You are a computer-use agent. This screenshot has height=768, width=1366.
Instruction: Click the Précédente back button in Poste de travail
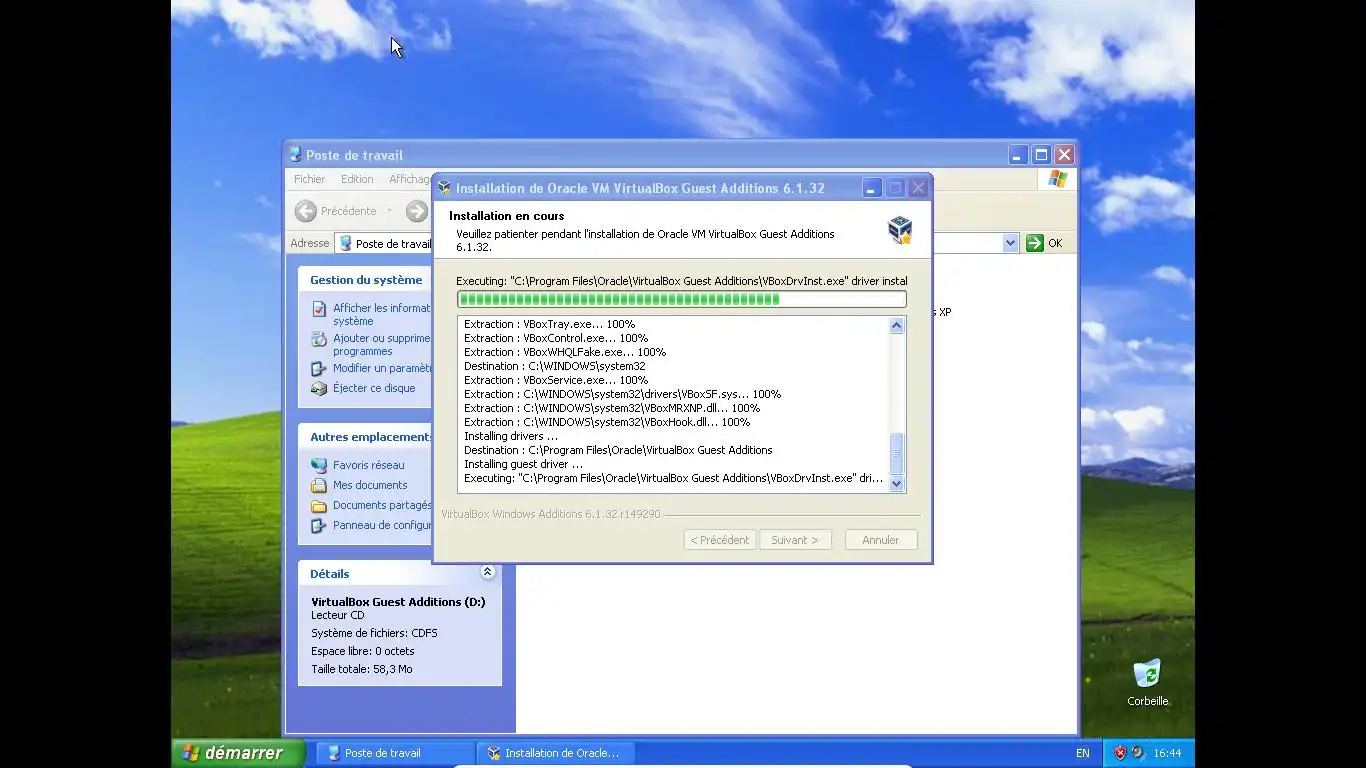coord(336,211)
